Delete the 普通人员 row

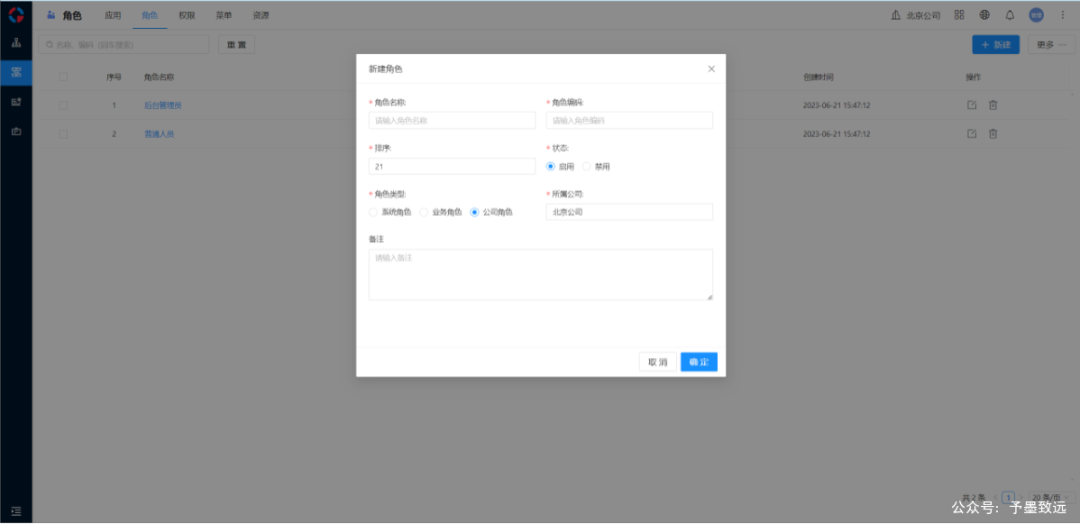coord(993,134)
